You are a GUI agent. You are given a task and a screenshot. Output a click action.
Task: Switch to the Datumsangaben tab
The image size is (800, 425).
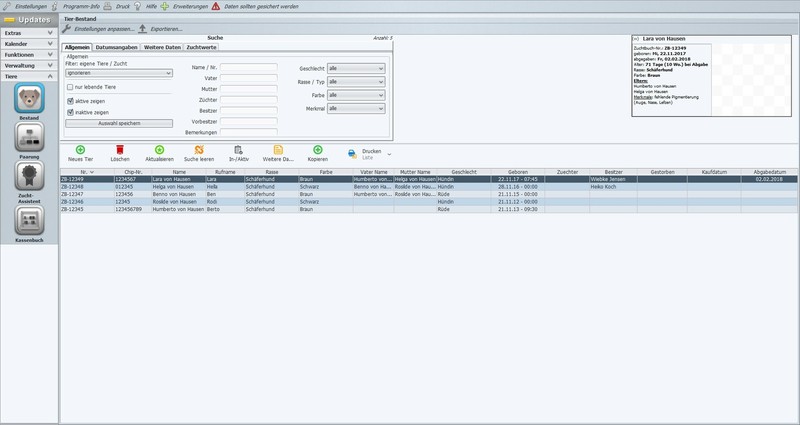[116, 47]
